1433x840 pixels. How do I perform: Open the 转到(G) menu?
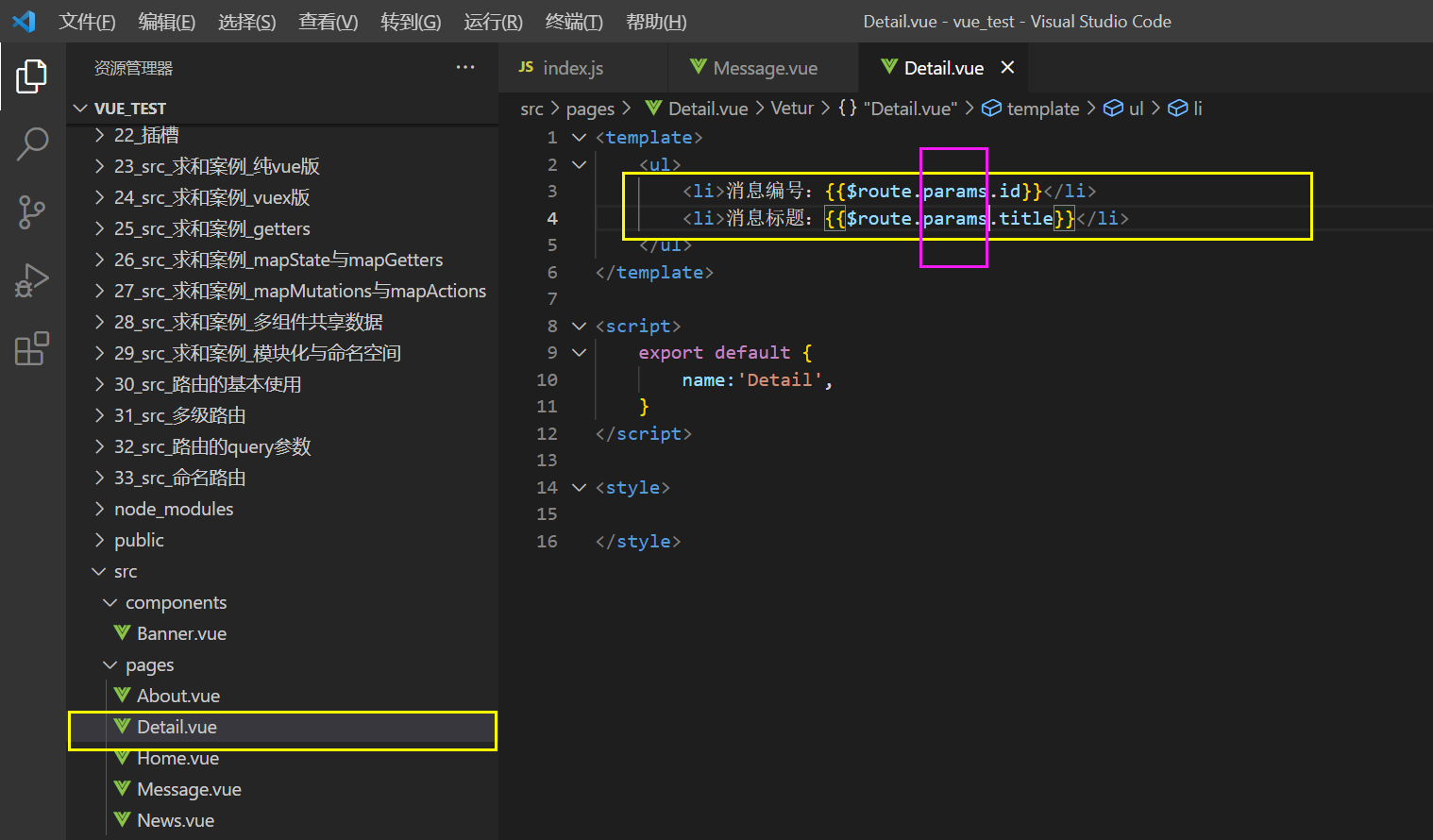click(x=411, y=21)
